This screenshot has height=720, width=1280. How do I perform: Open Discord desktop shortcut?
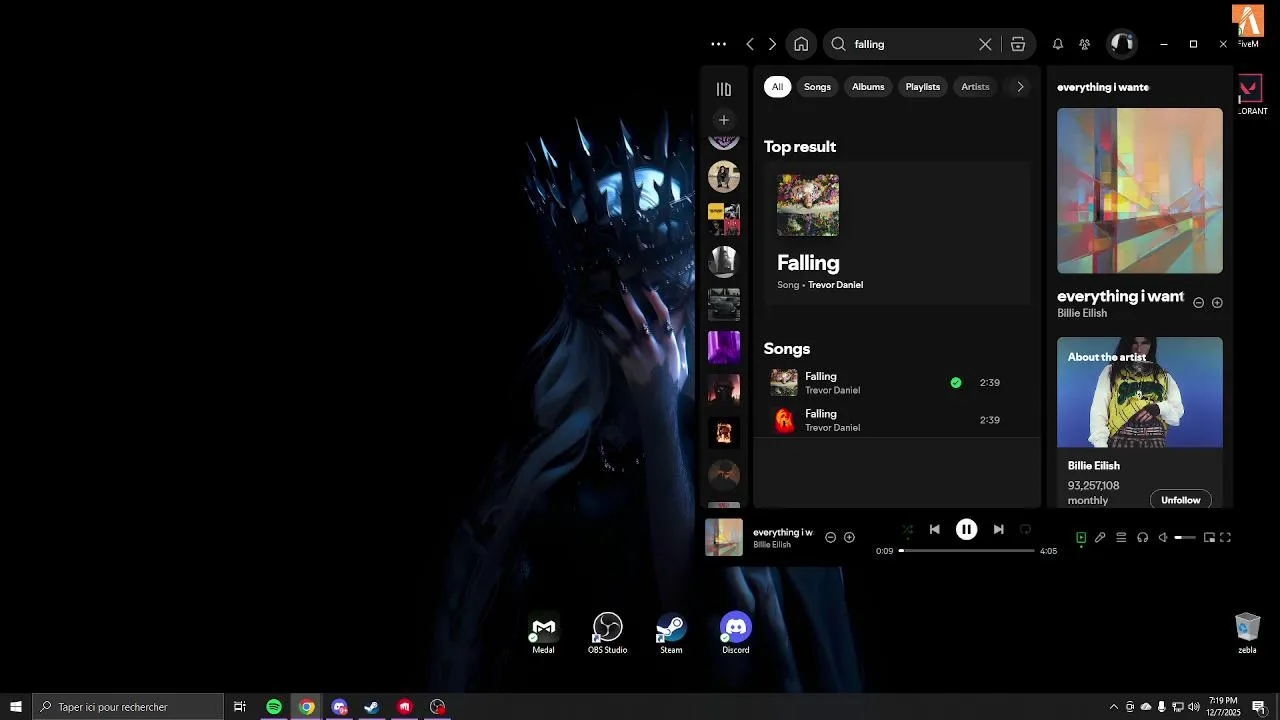(x=735, y=634)
